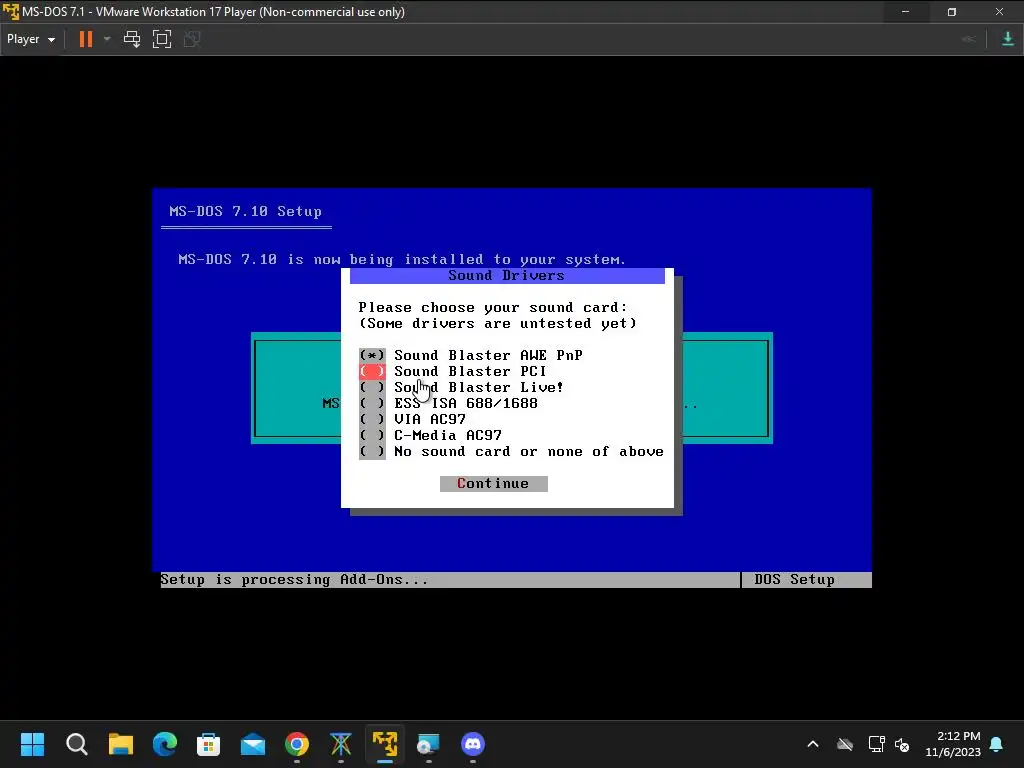Image resolution: width=1024 pixels, height=768 pixels.
Task: Open File Explorer from taskbar
Action: [x=121, y=744]
